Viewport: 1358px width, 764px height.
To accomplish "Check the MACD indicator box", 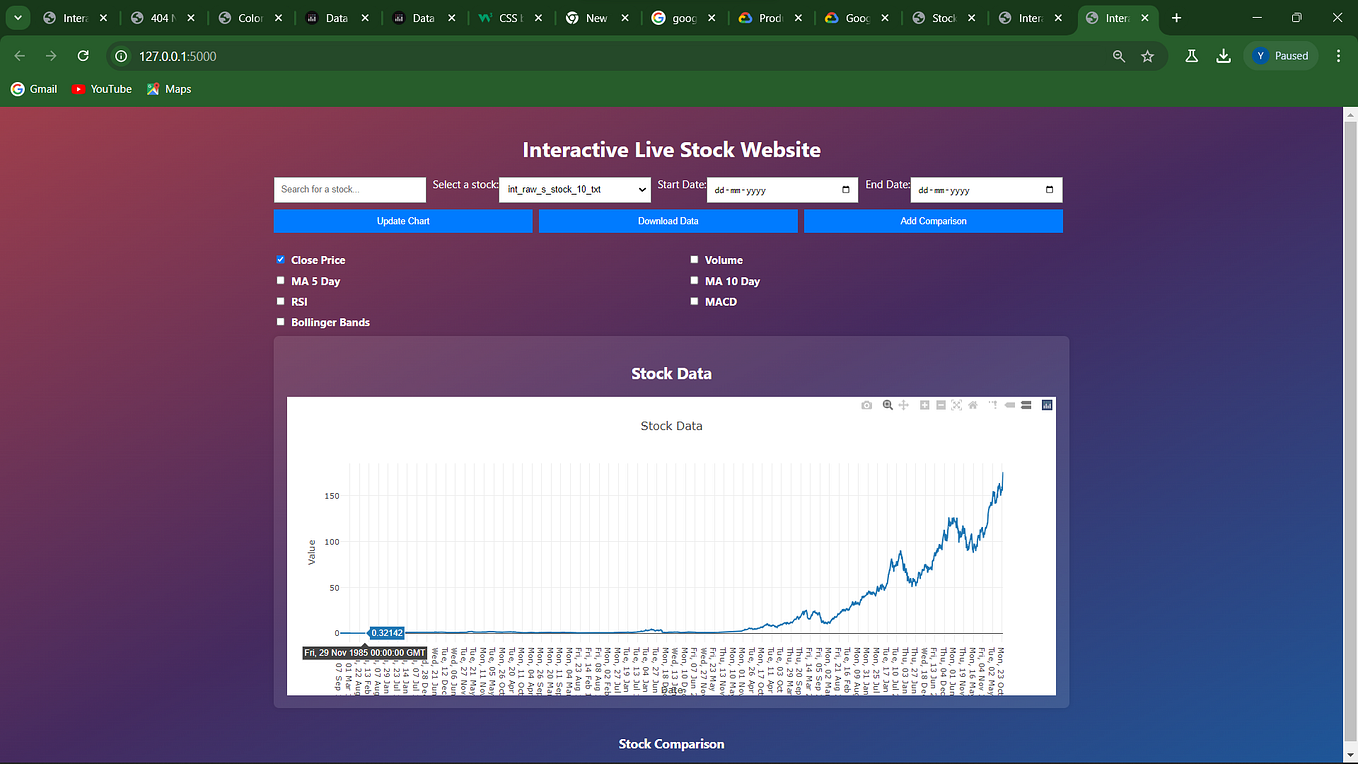I will click(694, 301).
